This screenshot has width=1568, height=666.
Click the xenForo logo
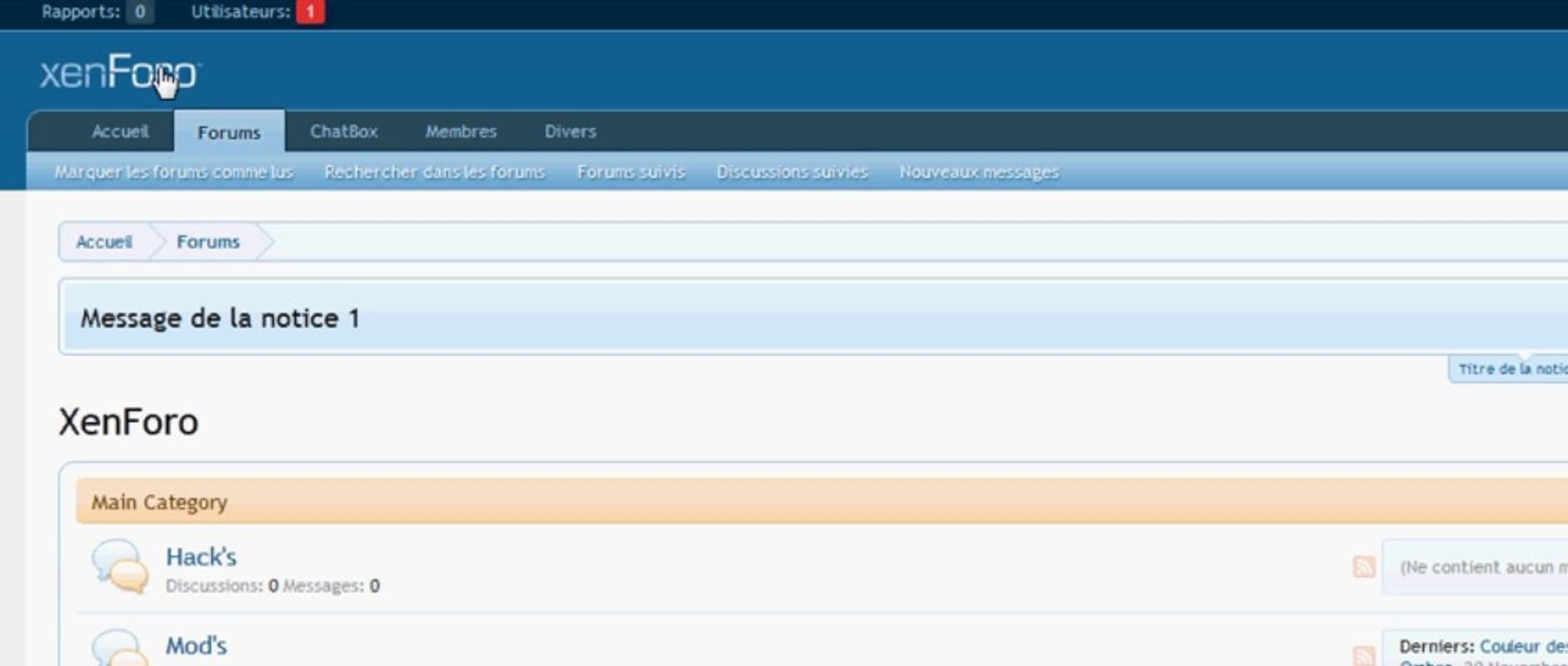(x=118, y=73)
